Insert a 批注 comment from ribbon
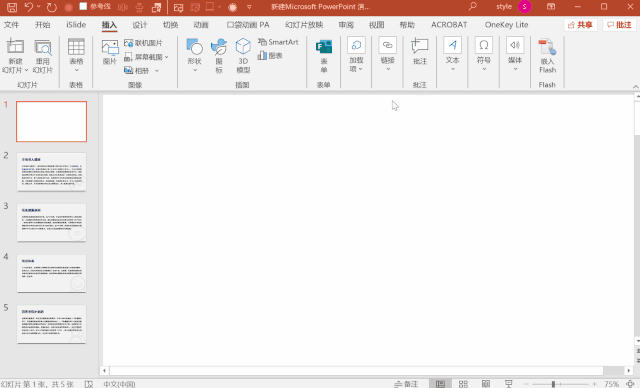This screenshot has height=388, width=640. (x=420, y=52)
